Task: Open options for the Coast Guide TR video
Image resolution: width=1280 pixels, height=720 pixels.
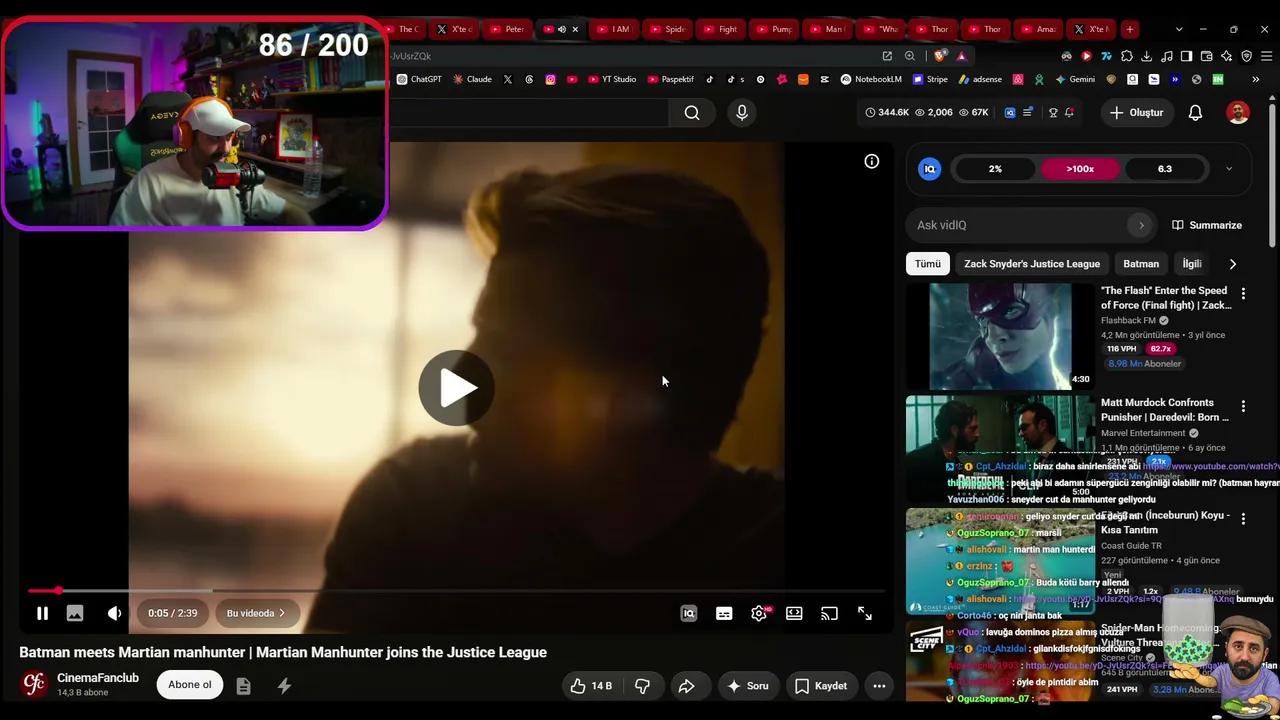Action: click(x=1243, y=519)
